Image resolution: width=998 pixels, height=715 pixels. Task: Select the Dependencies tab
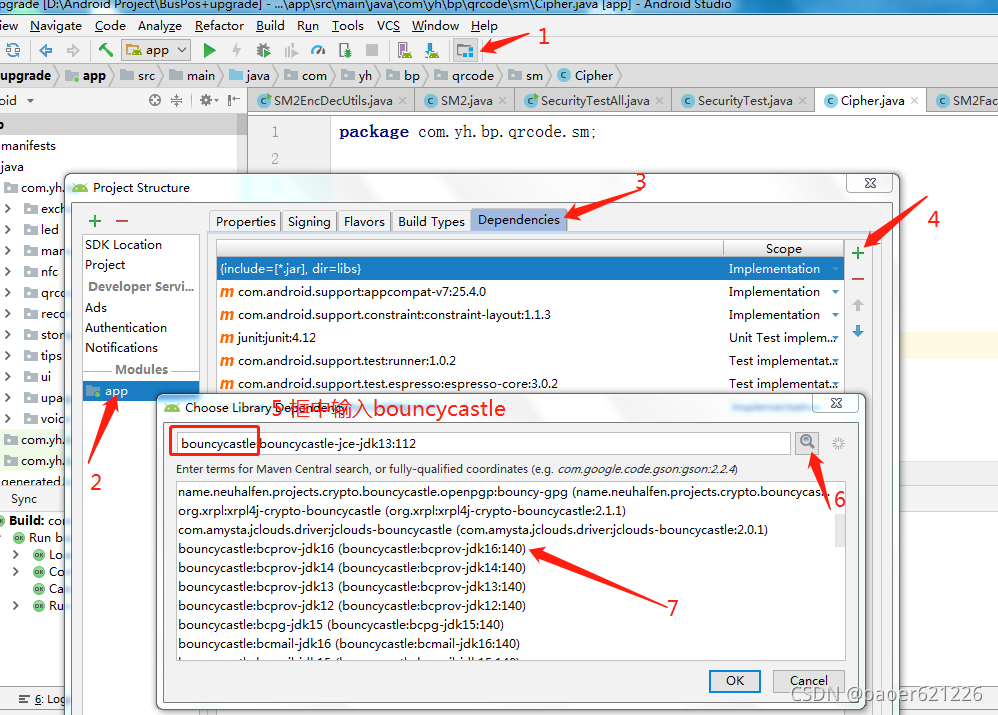point(519,220)
